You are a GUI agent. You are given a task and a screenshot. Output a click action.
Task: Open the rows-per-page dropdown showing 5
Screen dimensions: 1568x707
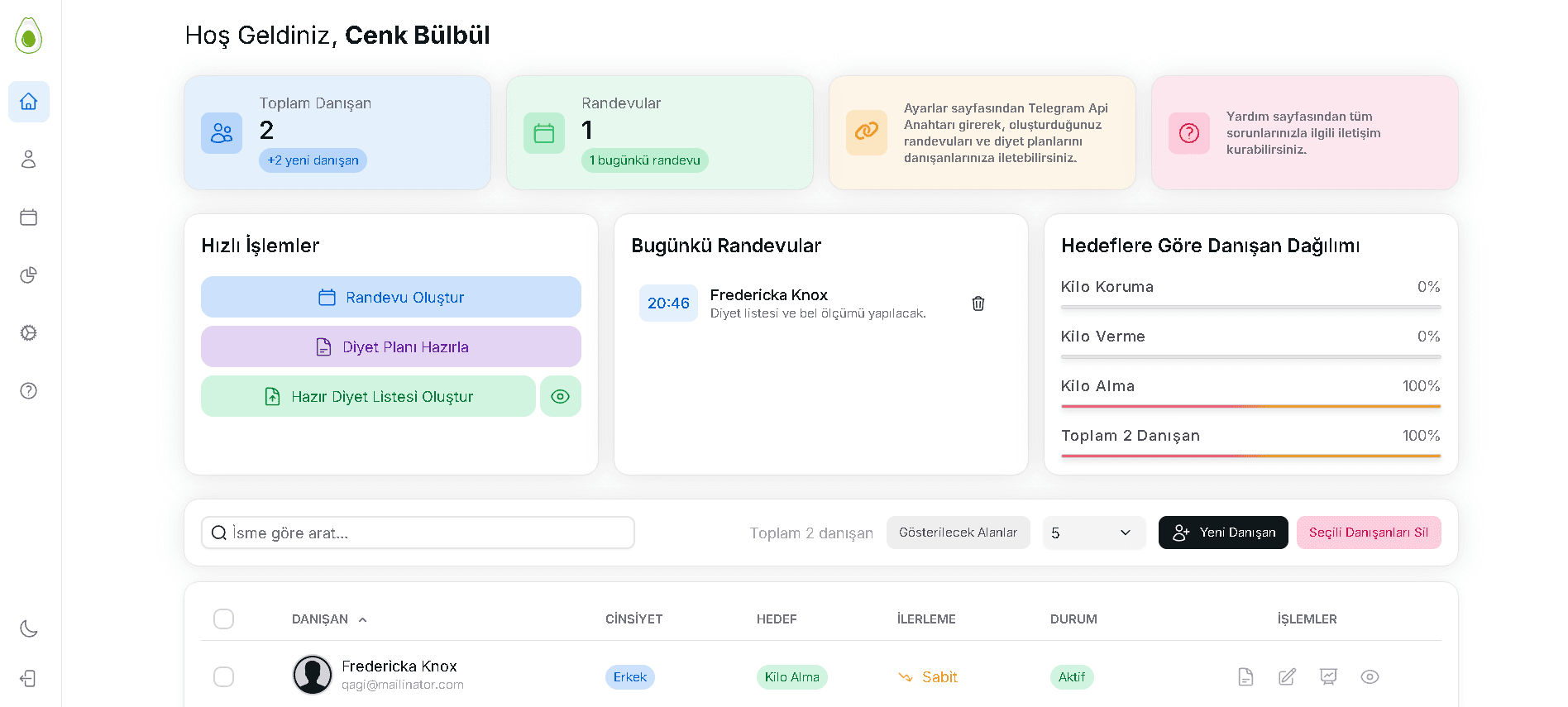[1094, 533]
